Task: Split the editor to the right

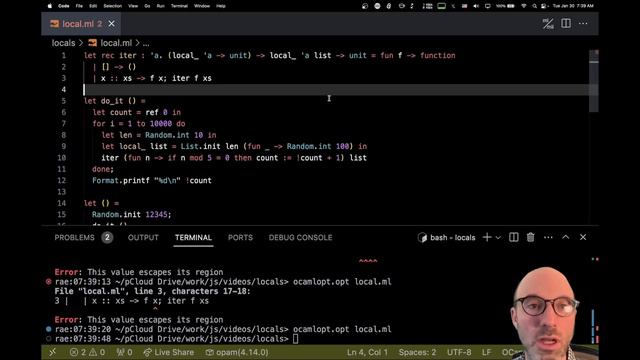Action: tap(566, 23)
